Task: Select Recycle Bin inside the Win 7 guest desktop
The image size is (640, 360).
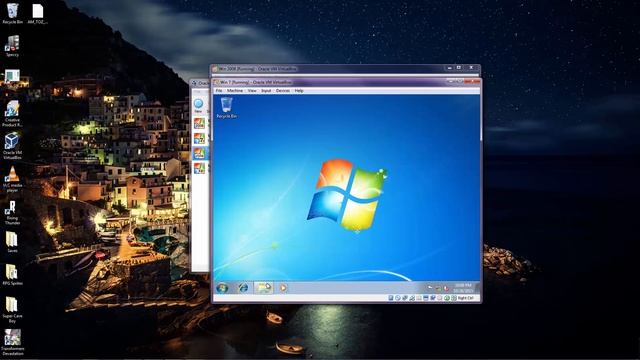Action: [227, 108]
